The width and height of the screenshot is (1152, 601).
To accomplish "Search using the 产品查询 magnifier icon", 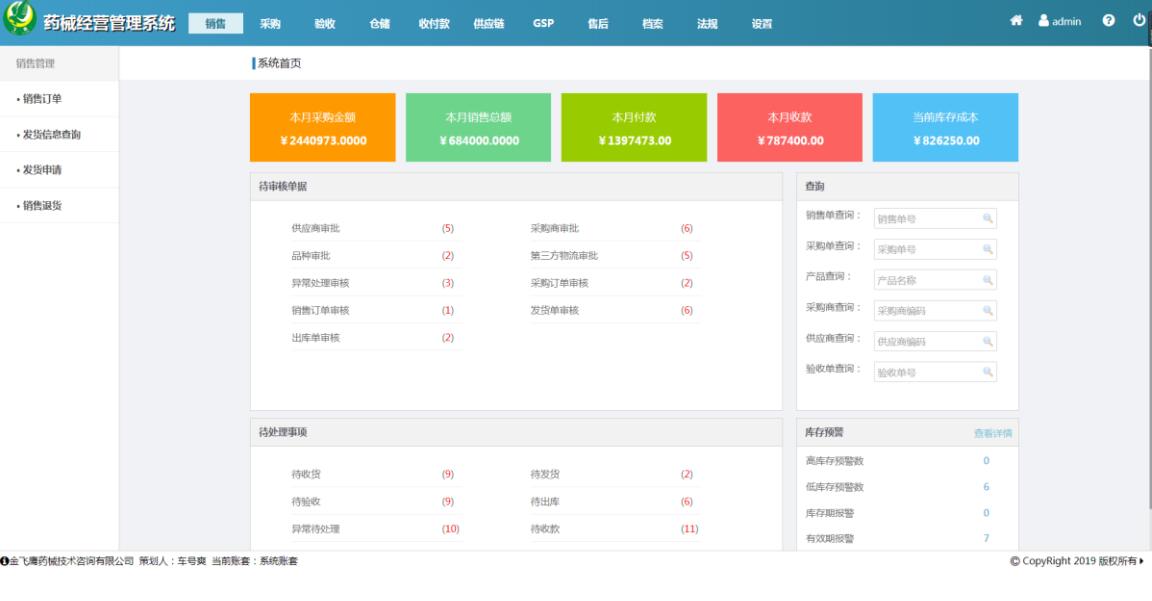I will pyautogui.click(x=987, y=280).
